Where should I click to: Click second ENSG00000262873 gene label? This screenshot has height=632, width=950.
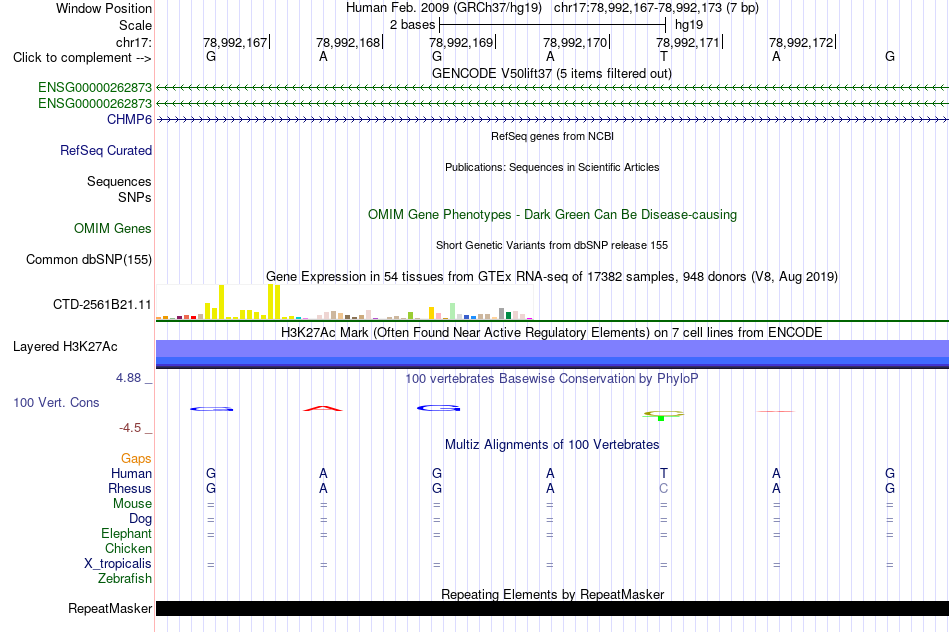tap(95, 103)
